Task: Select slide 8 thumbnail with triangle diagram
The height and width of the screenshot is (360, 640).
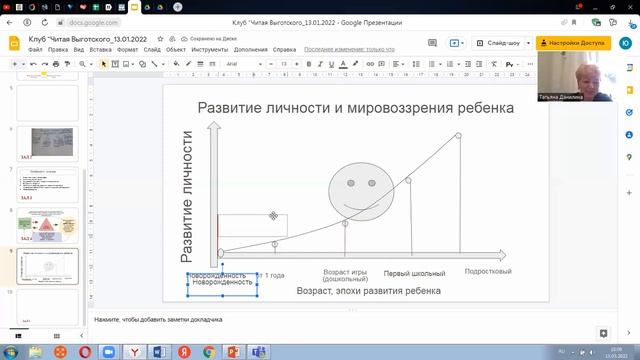Action: pos(47,225)
